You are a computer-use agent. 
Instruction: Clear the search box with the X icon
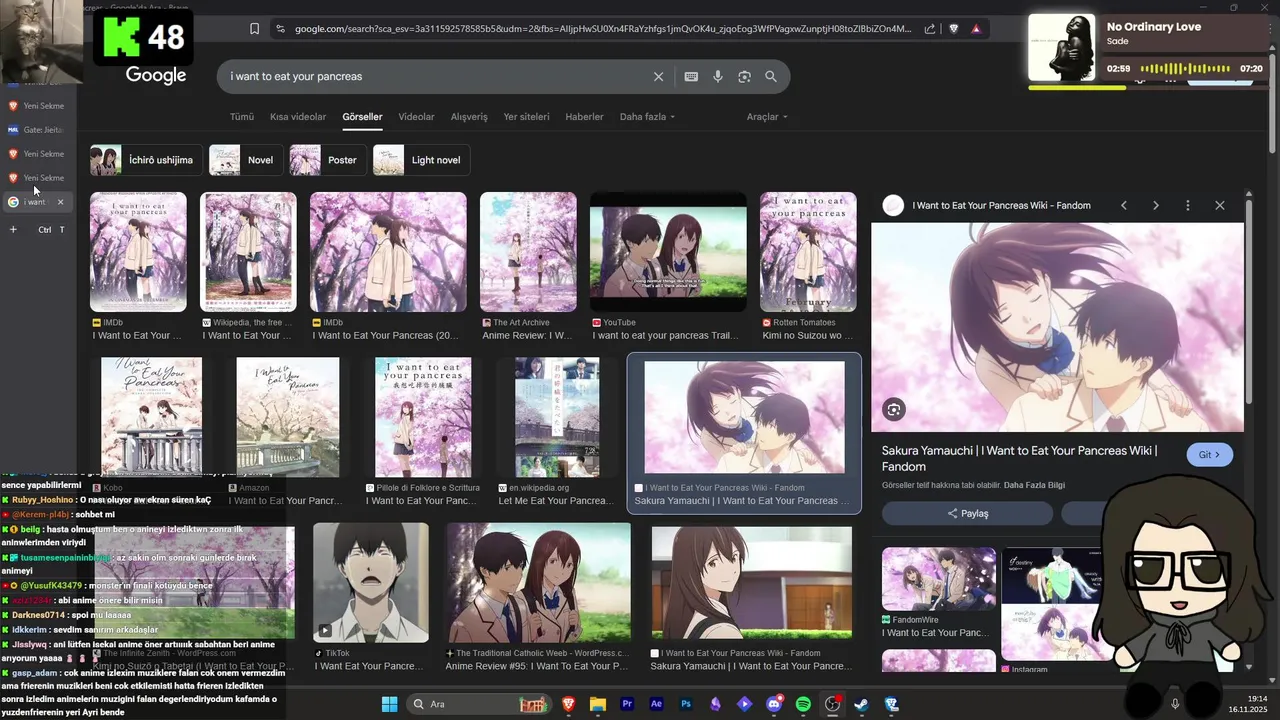pyautogui.click(x=658, y=76)
